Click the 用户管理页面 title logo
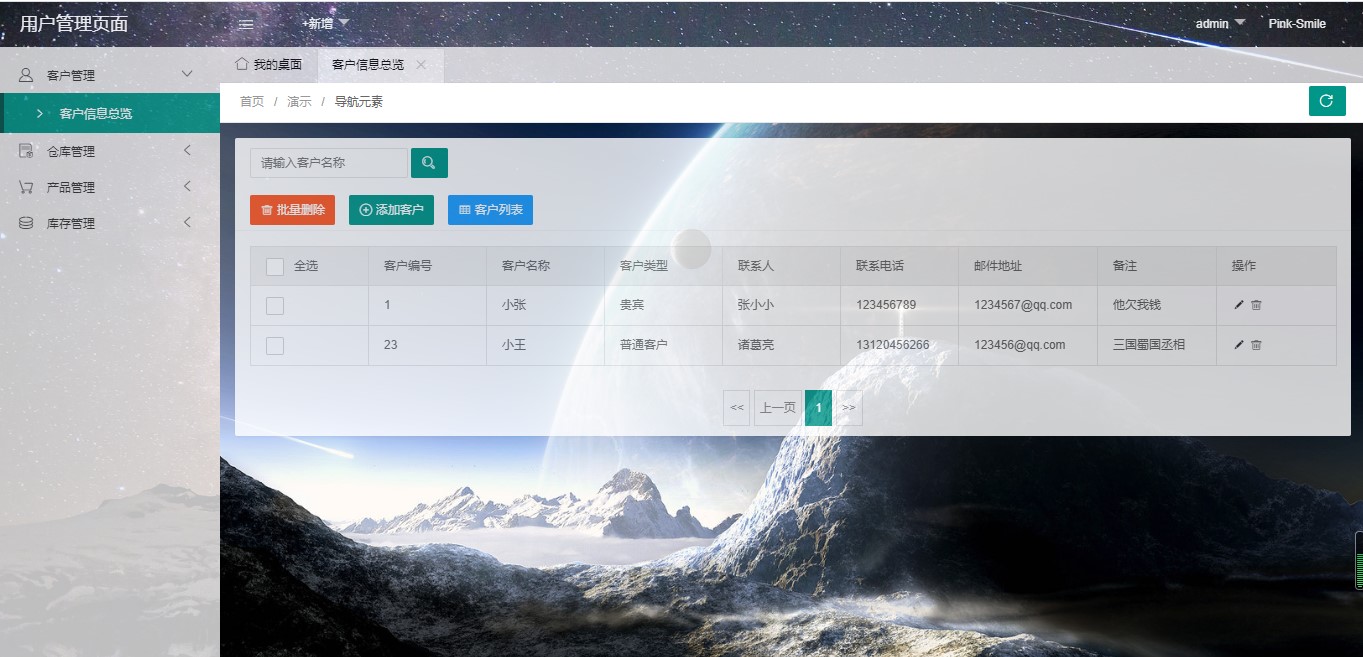This screenshot has width=1363, height=657. click(74, 24)
